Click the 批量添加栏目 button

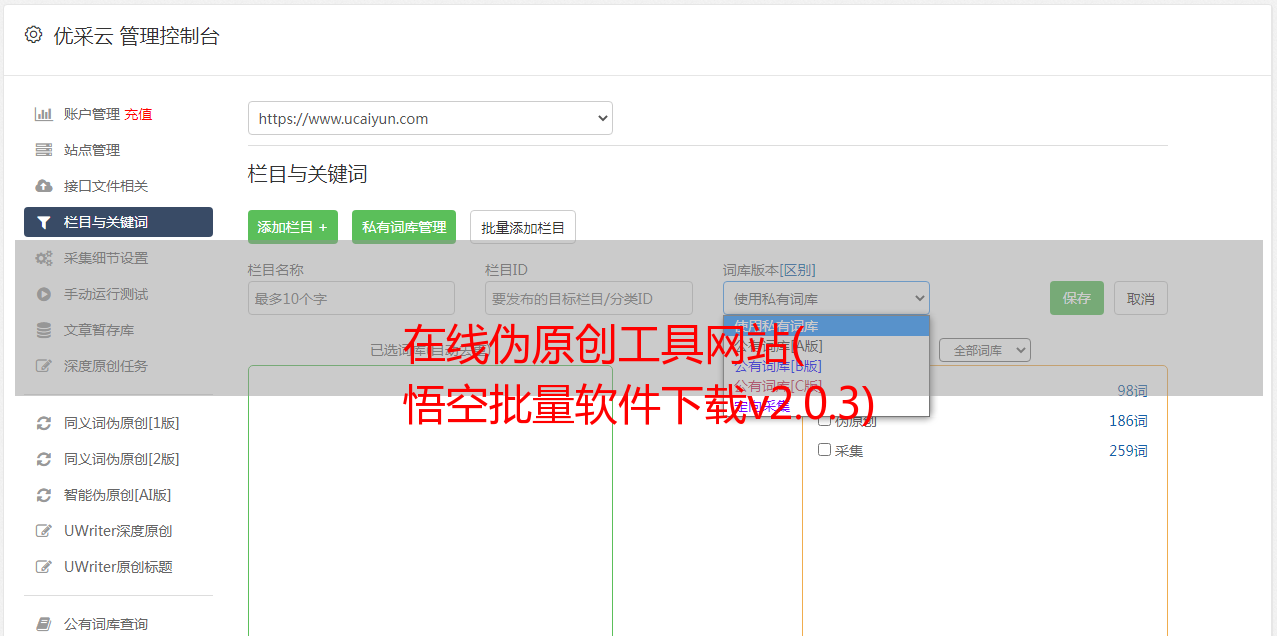click(x=523, y=227)
